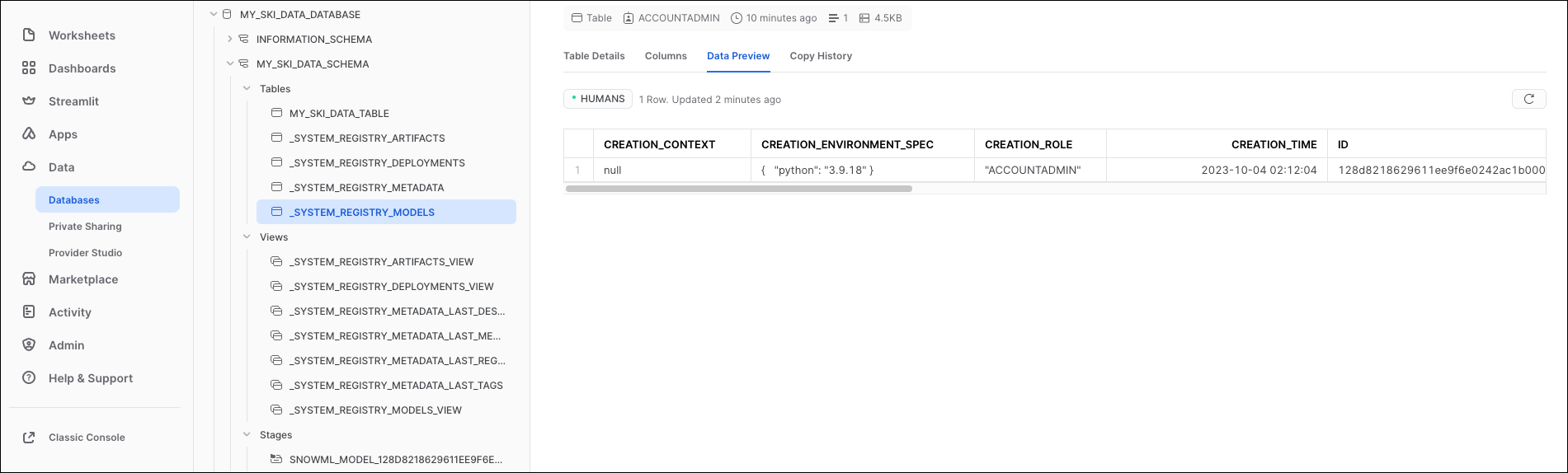This screenshot has height=473, width=1568.
Task: Open the Classic Console link
Action: pyautogui.click(x=87, y=438)
